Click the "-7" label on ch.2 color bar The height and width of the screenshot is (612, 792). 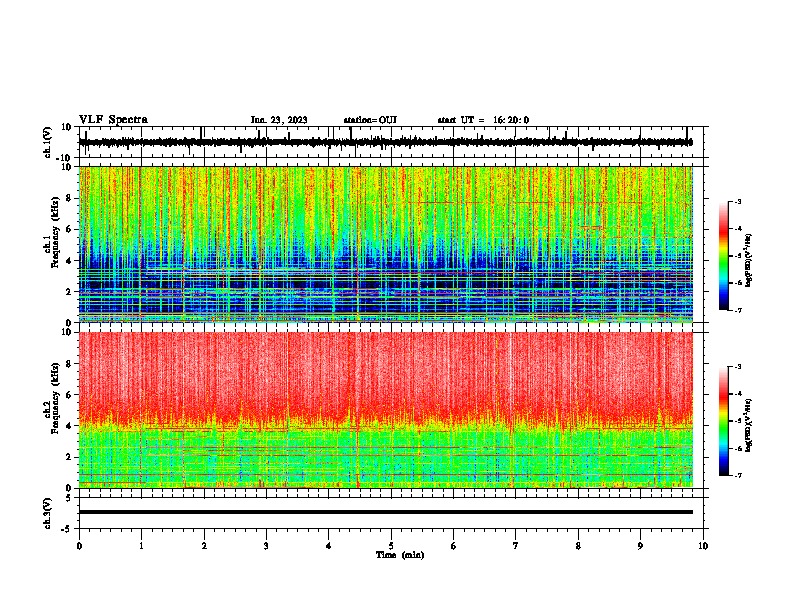pos(737,475)
